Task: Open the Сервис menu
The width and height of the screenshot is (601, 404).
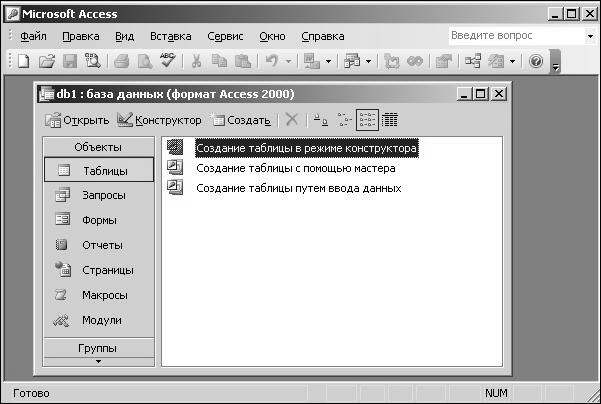Action: [225, 36]
